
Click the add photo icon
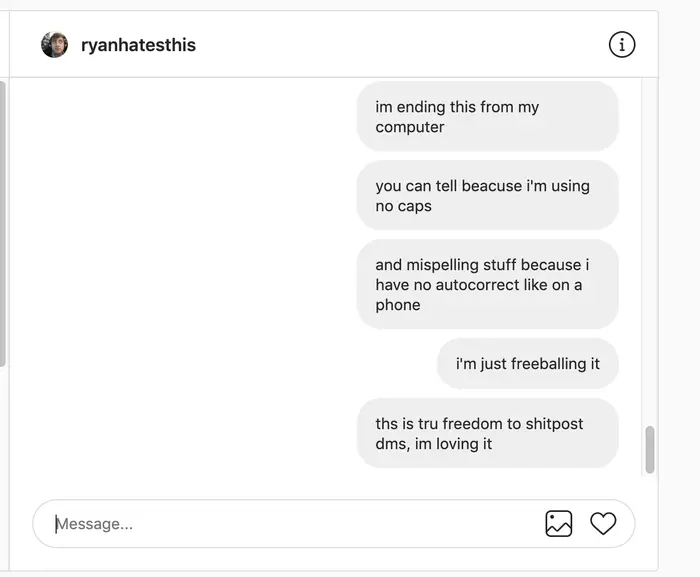pyautogui.click(x=558, y=523)
